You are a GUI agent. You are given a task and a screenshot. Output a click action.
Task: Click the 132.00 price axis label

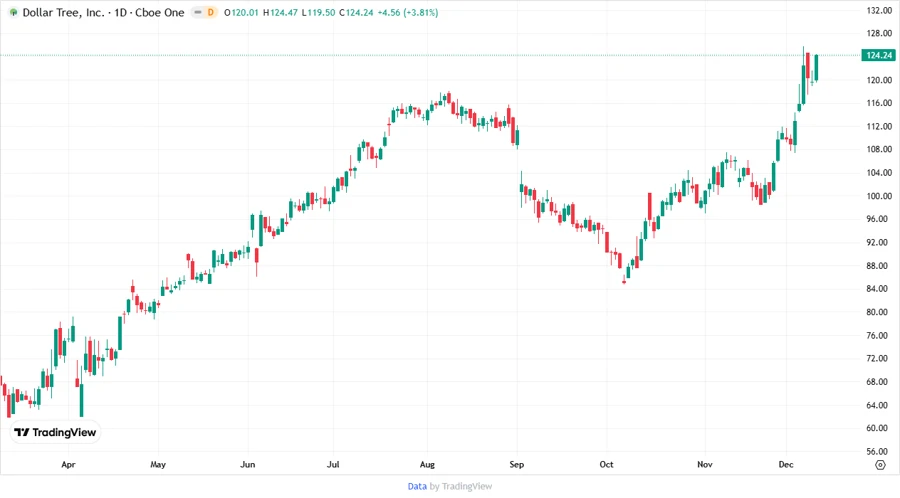click(879, 10)
